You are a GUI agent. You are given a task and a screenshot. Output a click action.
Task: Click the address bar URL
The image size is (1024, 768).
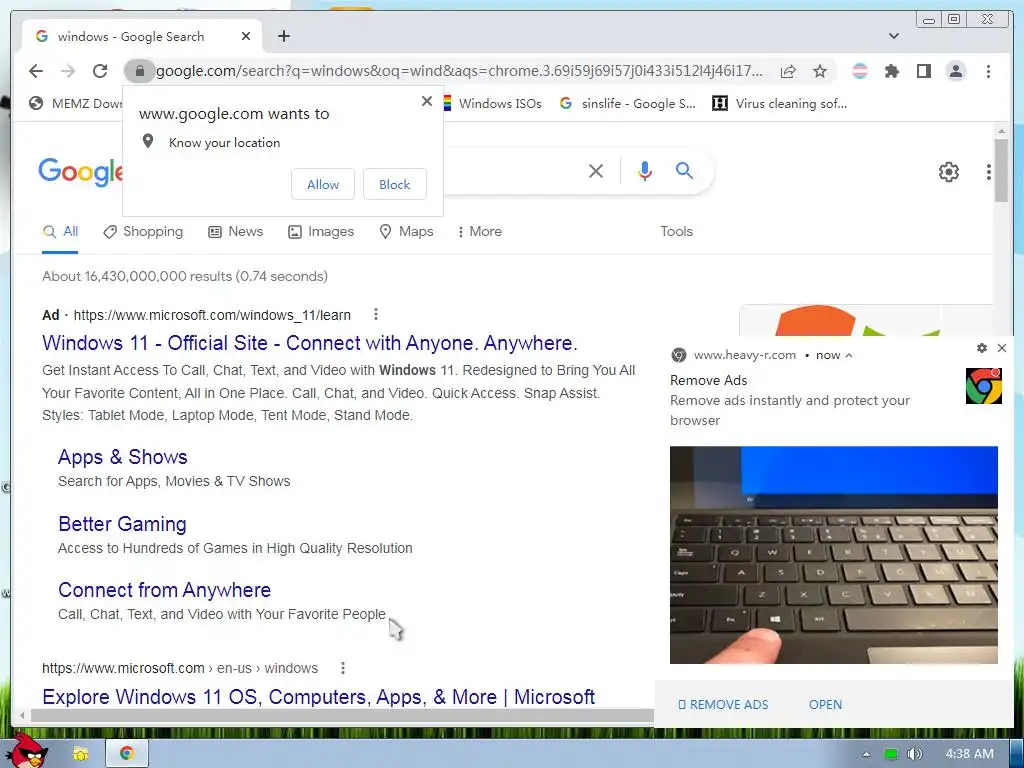[x=459, y=71]
